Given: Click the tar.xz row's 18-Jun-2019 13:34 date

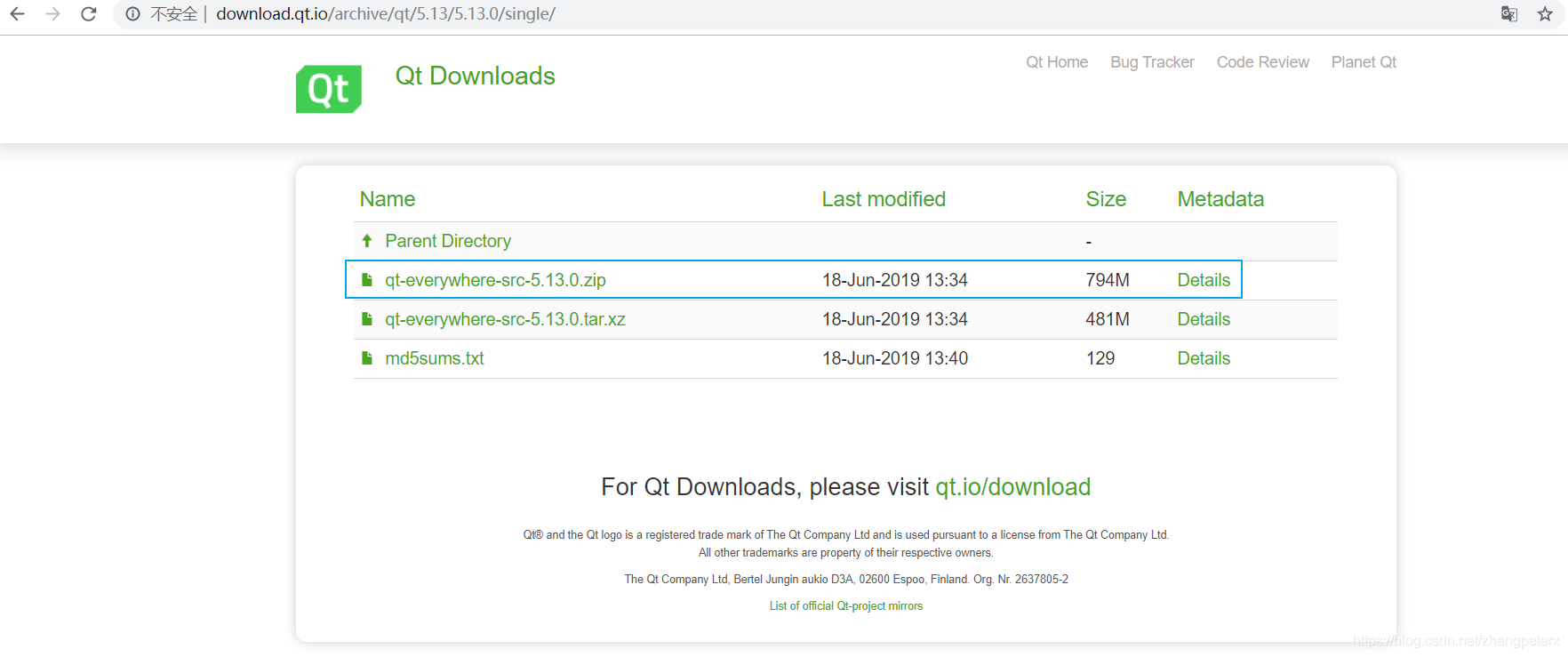Looking at the screenshot, I should [x=895, y=319].
